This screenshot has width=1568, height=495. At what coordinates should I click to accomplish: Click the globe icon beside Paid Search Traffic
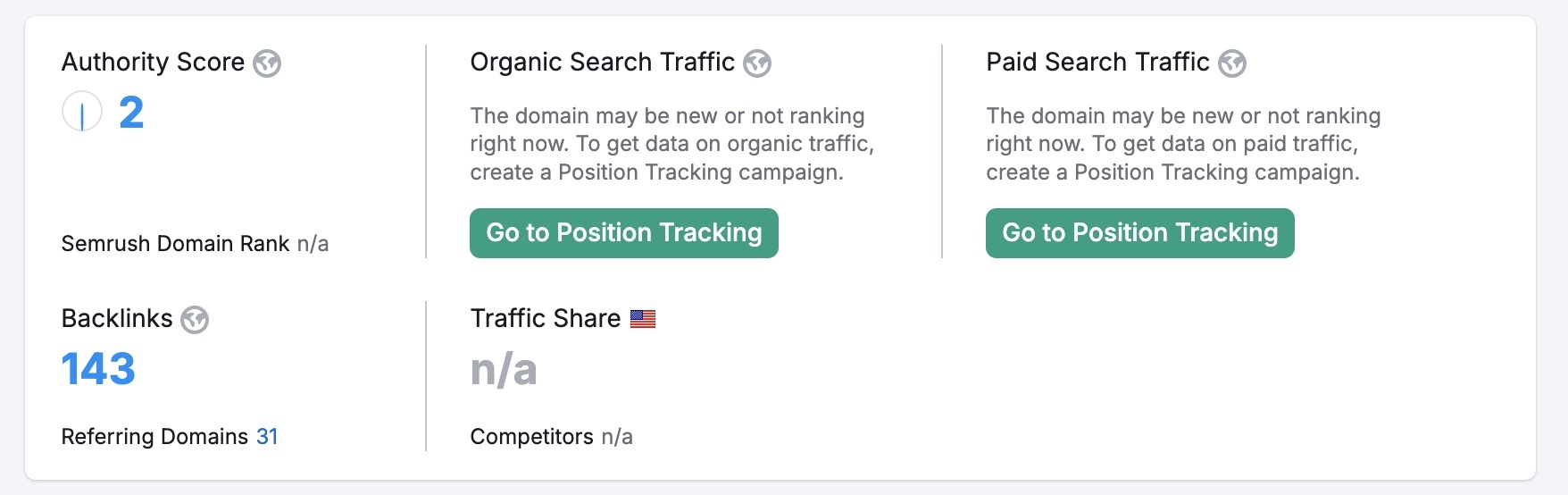pyautogui.click(x=1232, y=63)
